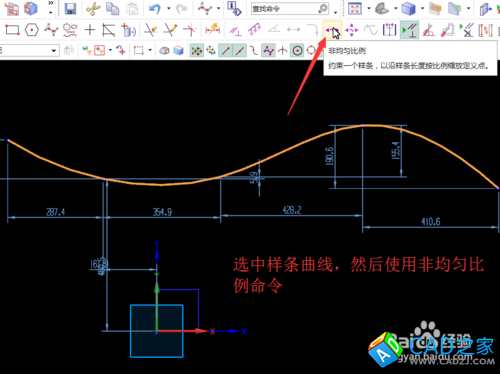
Task: Click the 190.6 vertical dimension
Action: (329, 156)
